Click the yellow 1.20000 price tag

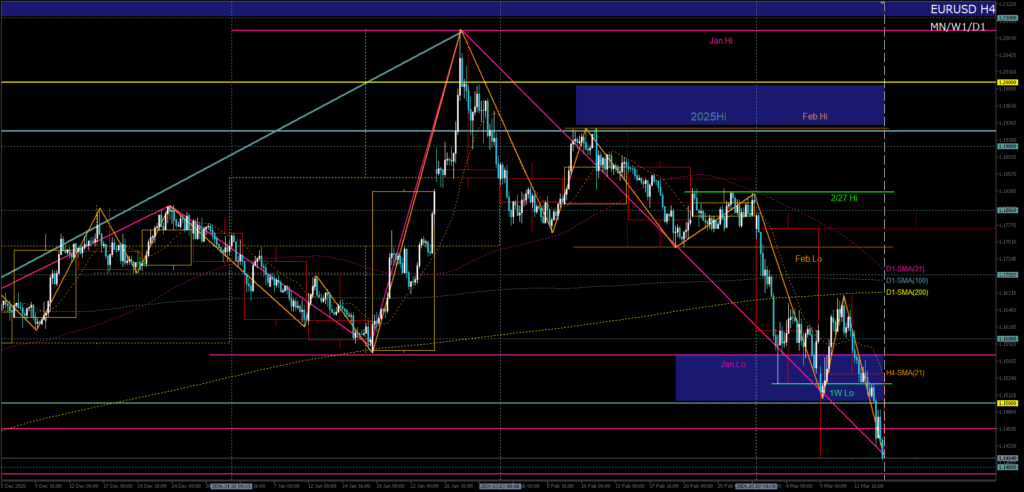1007,82
